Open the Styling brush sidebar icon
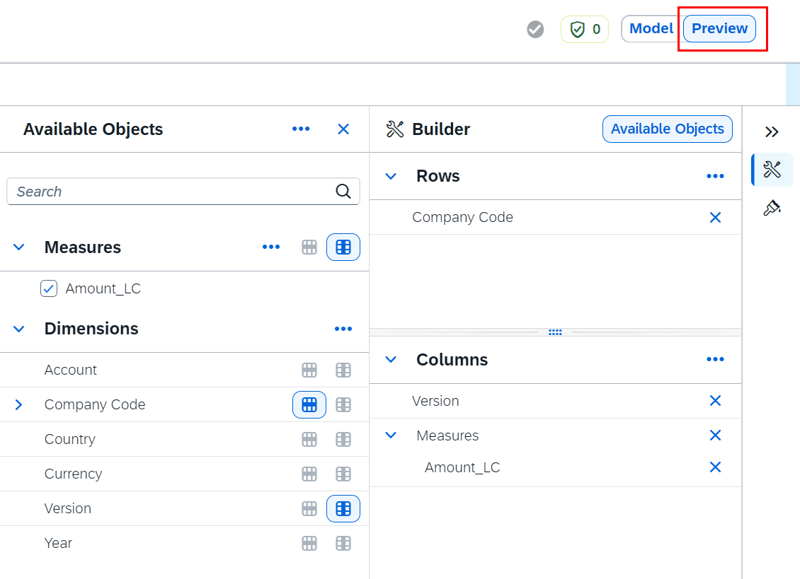Image resolution: width=800 pixels, height=579 pixels. pyautogui.click(x=772, y=208)
